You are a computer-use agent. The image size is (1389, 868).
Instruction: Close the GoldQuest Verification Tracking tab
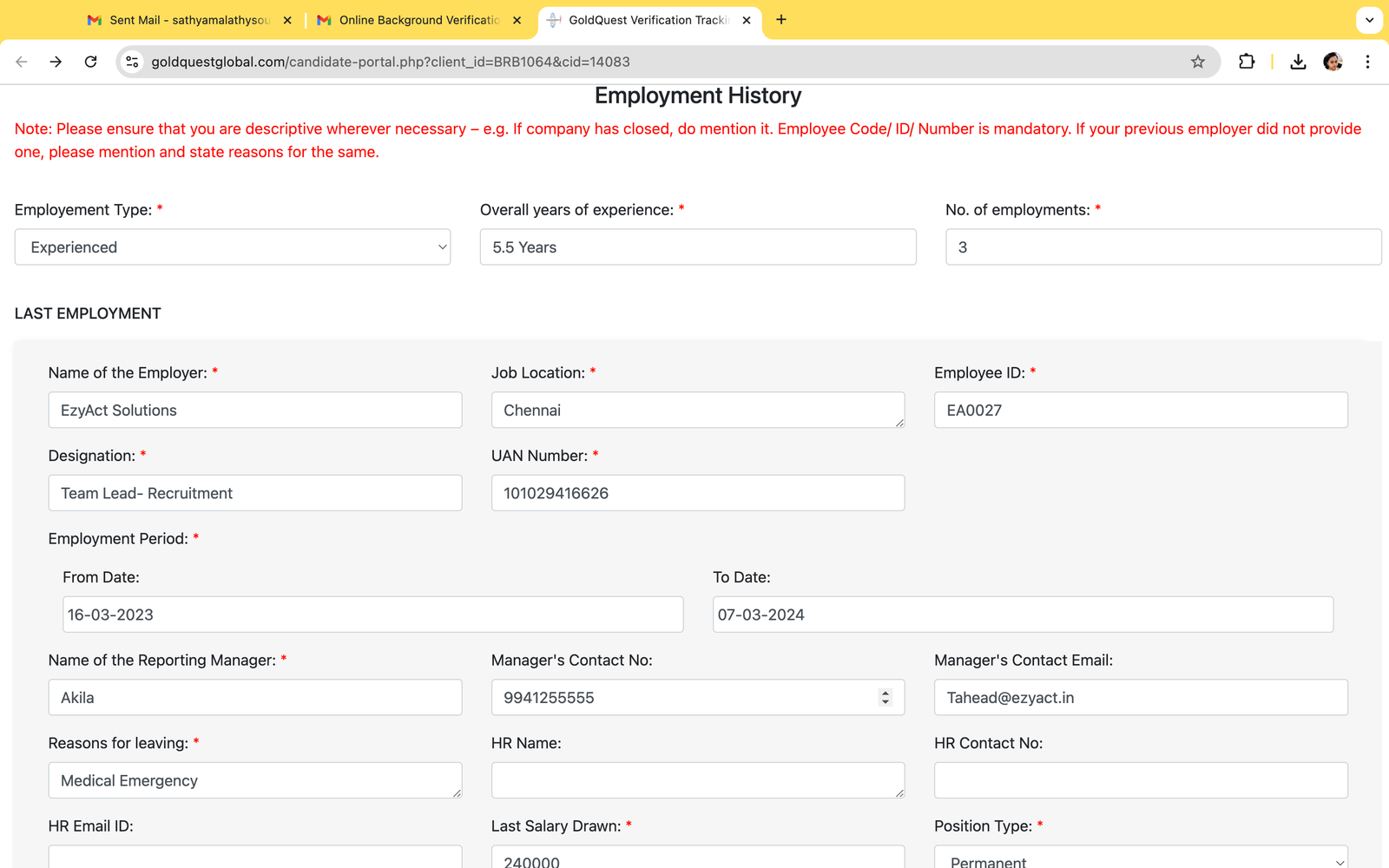pos(747,20)
